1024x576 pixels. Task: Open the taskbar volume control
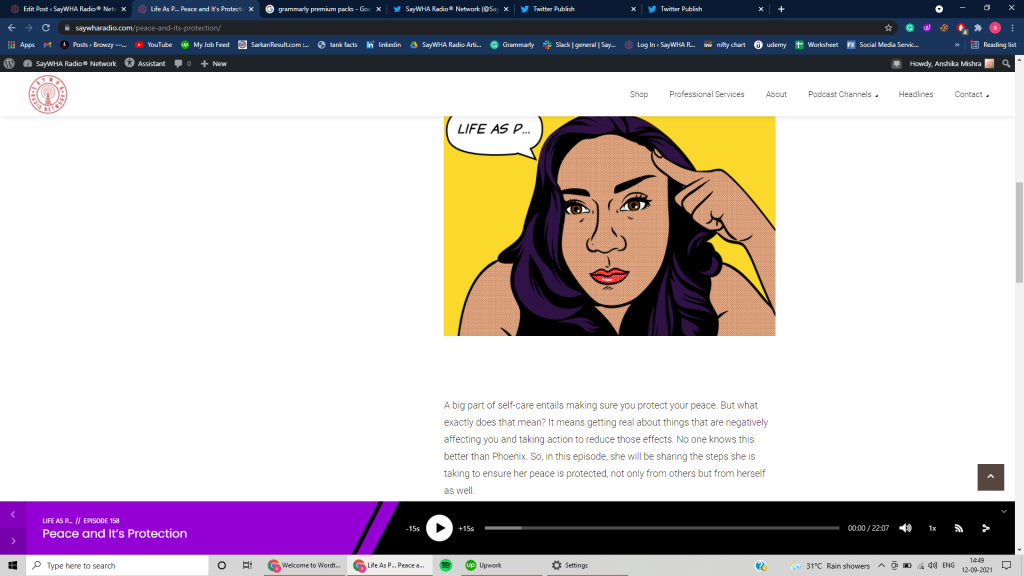[933, 566]
